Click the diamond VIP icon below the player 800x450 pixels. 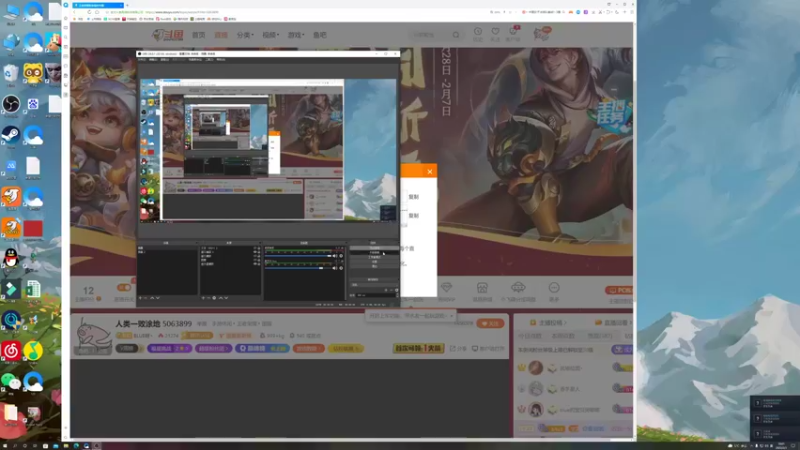[446, 288]
